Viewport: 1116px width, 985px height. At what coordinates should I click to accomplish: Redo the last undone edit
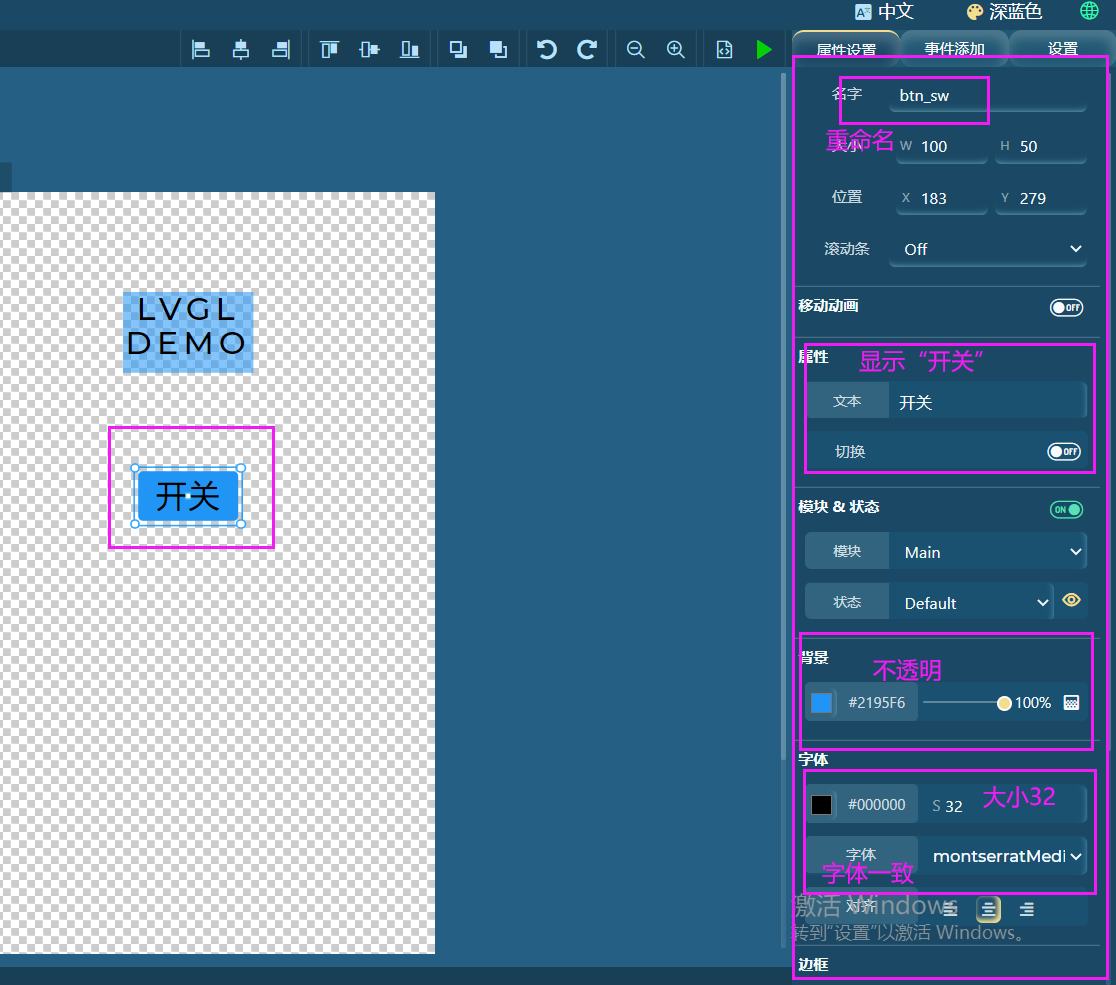tap(586, 49)
